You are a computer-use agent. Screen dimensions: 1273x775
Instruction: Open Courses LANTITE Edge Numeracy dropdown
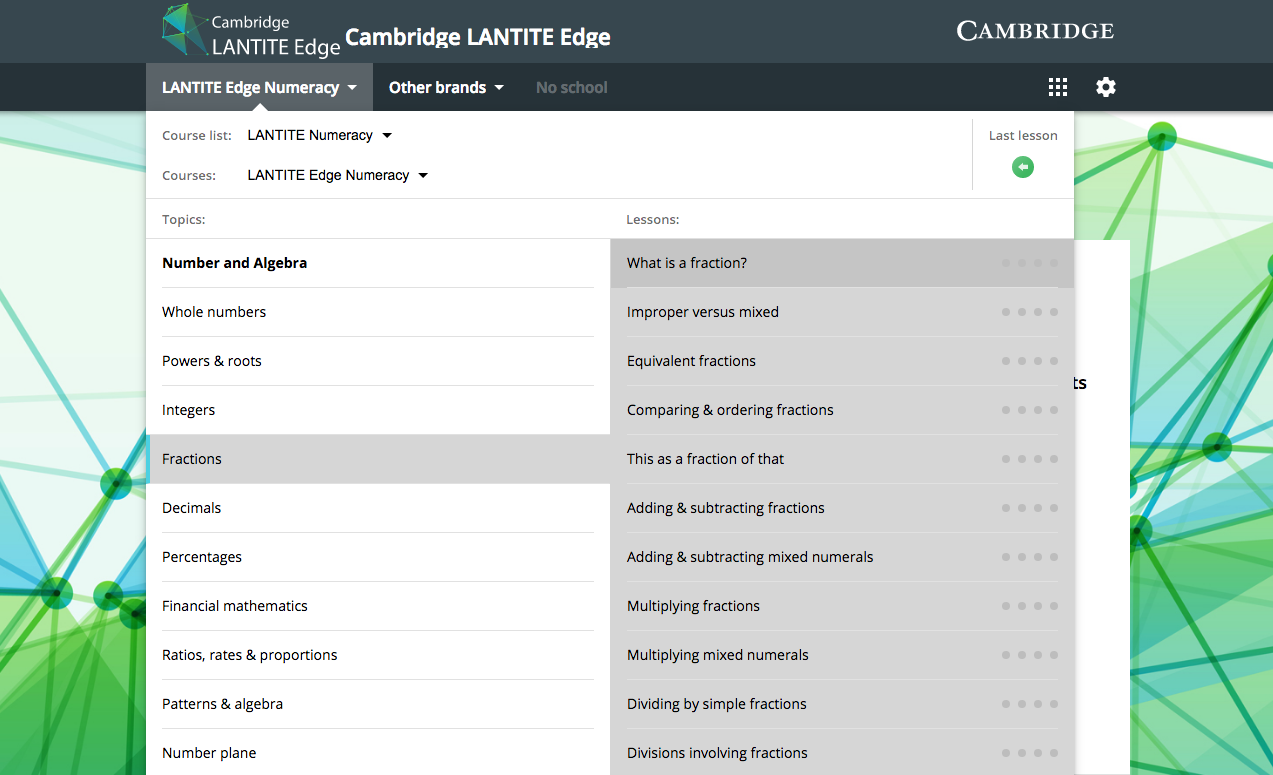[337, 175]
